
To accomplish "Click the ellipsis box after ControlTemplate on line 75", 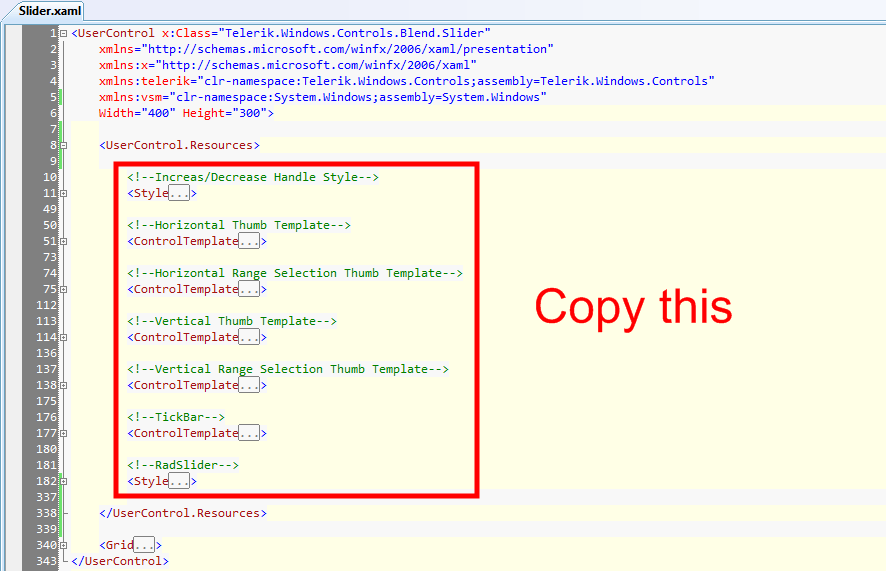I will tap(249, 289).
